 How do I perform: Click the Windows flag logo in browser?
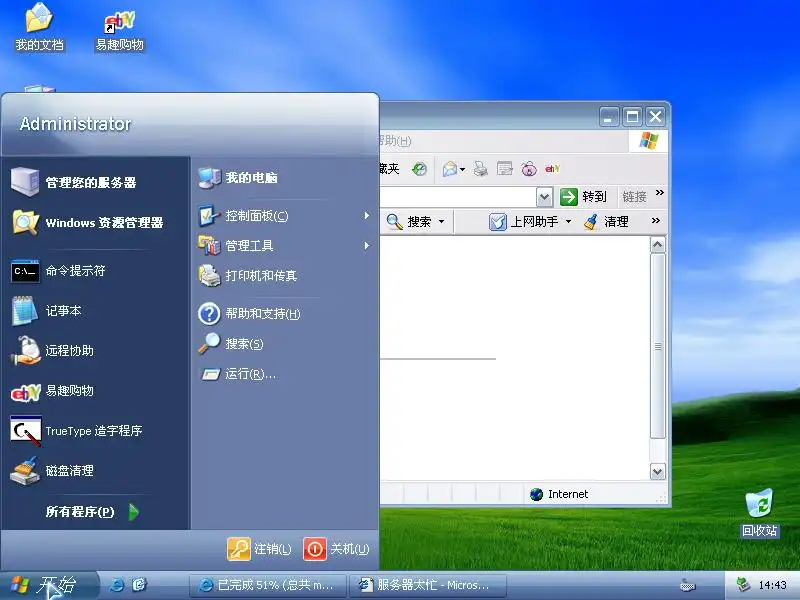click(648, 140)
